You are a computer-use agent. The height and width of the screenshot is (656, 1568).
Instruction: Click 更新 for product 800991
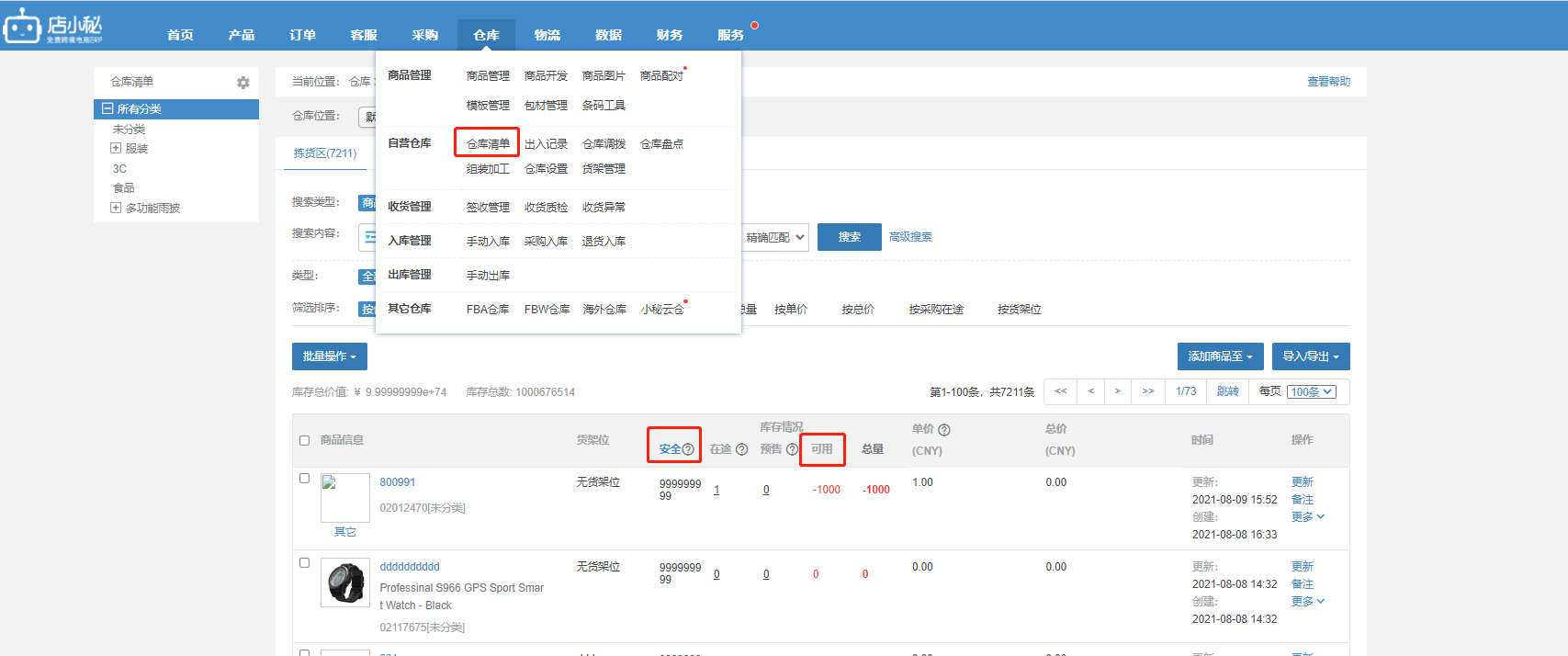[1303, 482]
